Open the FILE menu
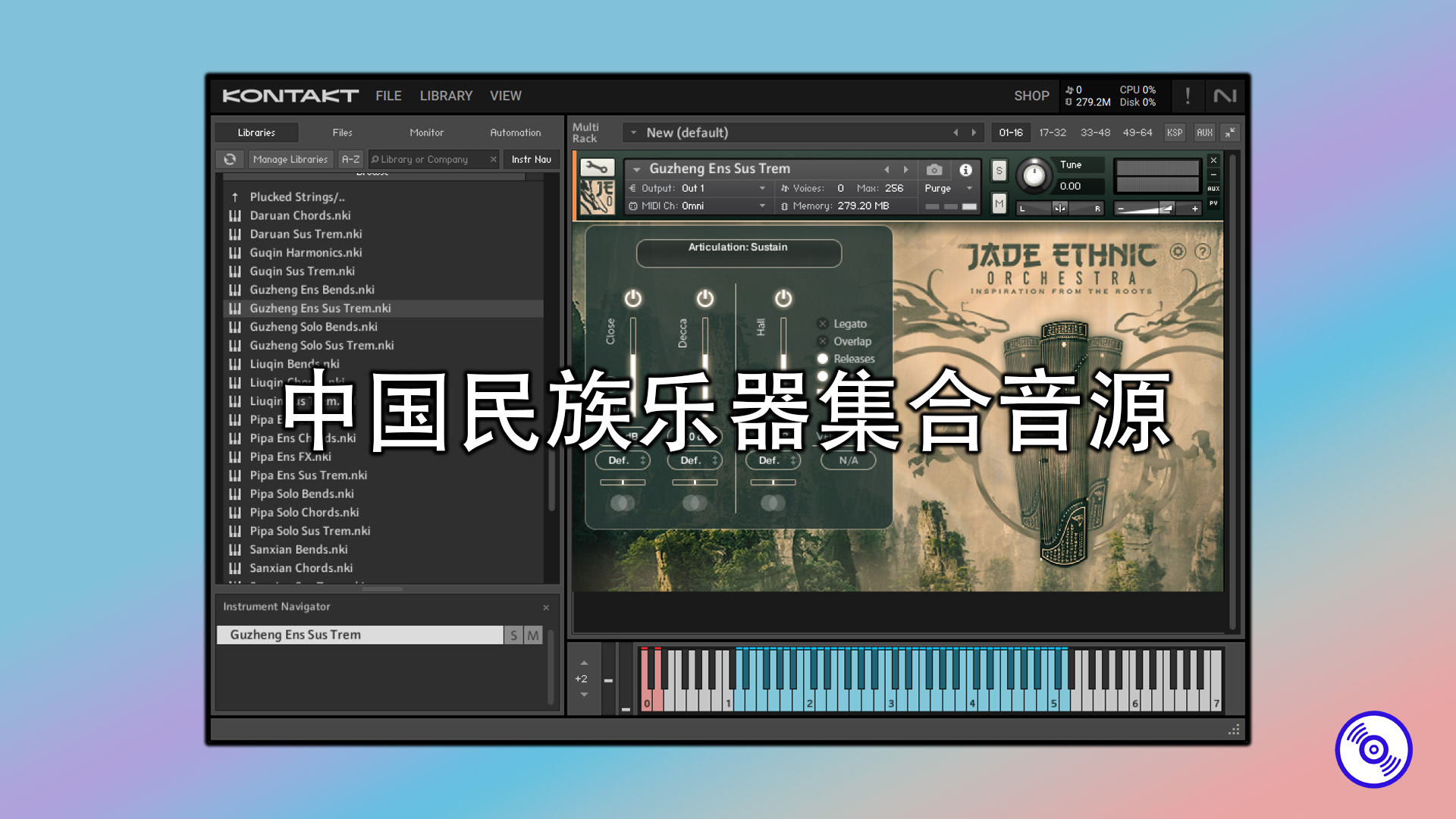This screenshot has width=1456, height=819. click(x=388, y=96)
